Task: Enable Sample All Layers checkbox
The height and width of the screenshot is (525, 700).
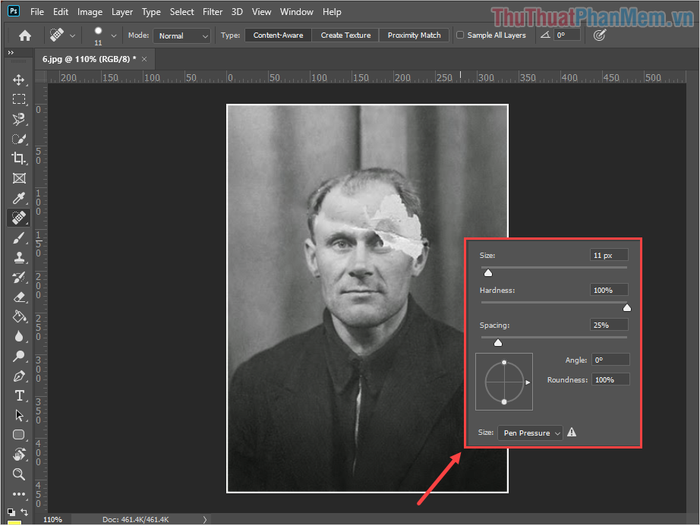Action: 460,35
